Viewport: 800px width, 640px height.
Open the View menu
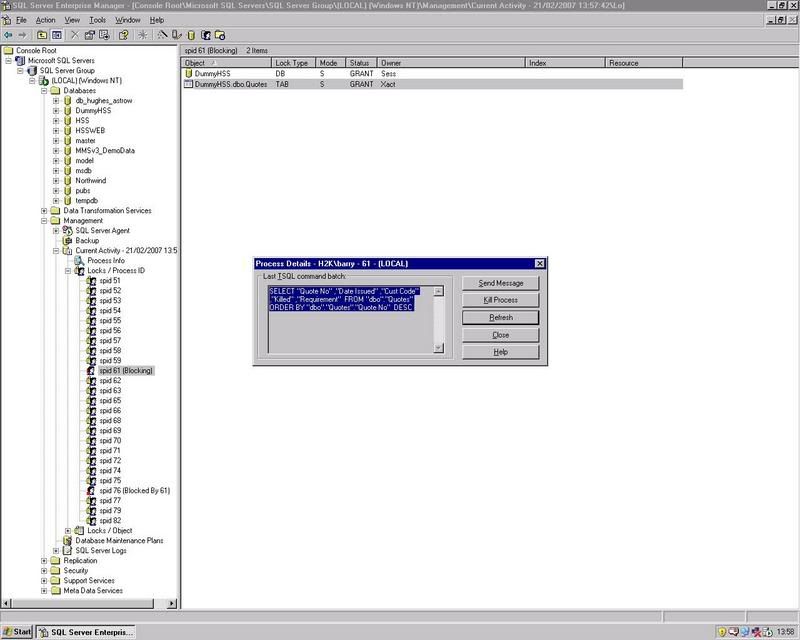coord(72,20)
